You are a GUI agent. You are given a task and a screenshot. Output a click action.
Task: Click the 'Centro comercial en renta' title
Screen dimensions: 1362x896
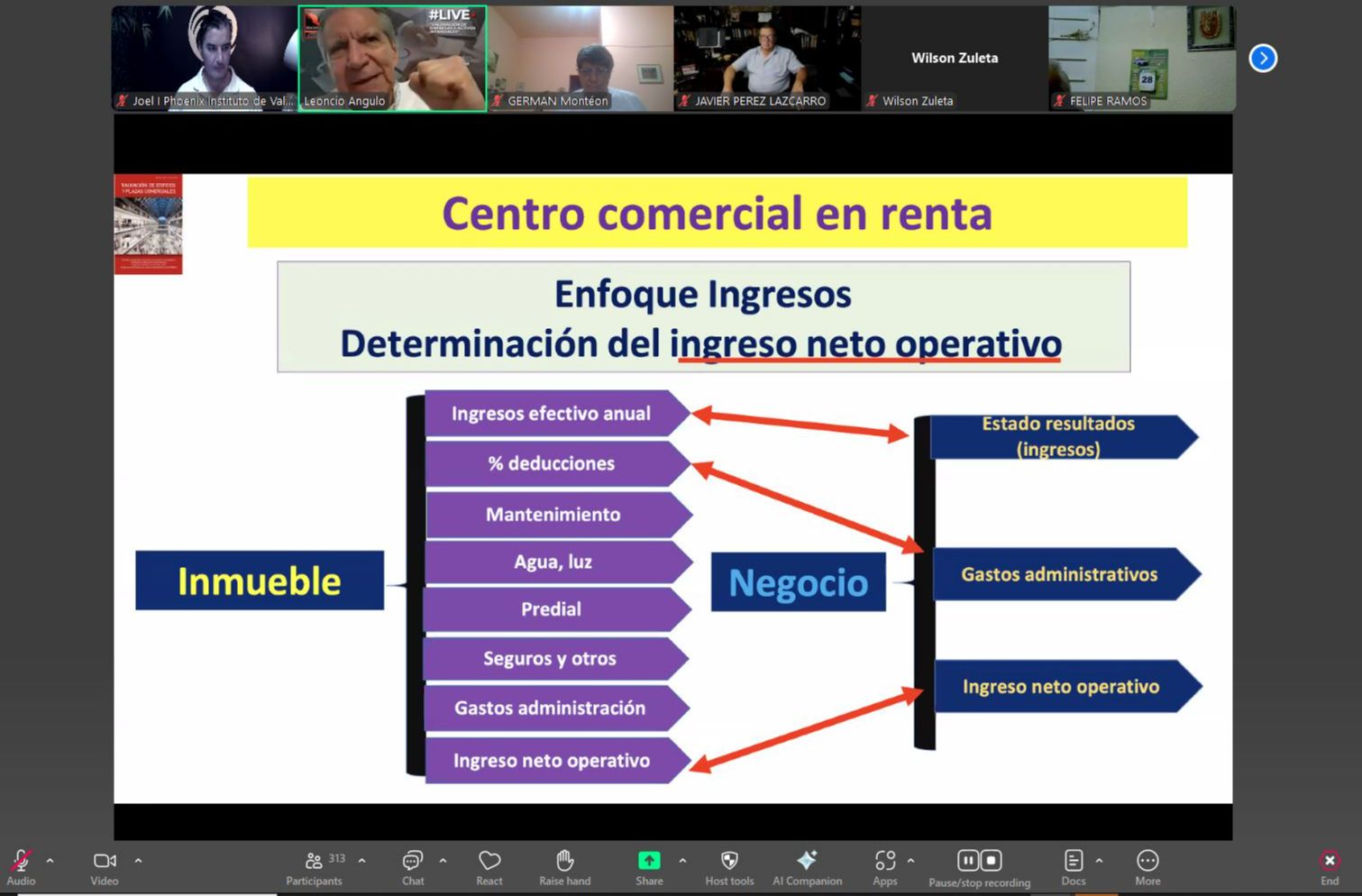pos(717,214)
